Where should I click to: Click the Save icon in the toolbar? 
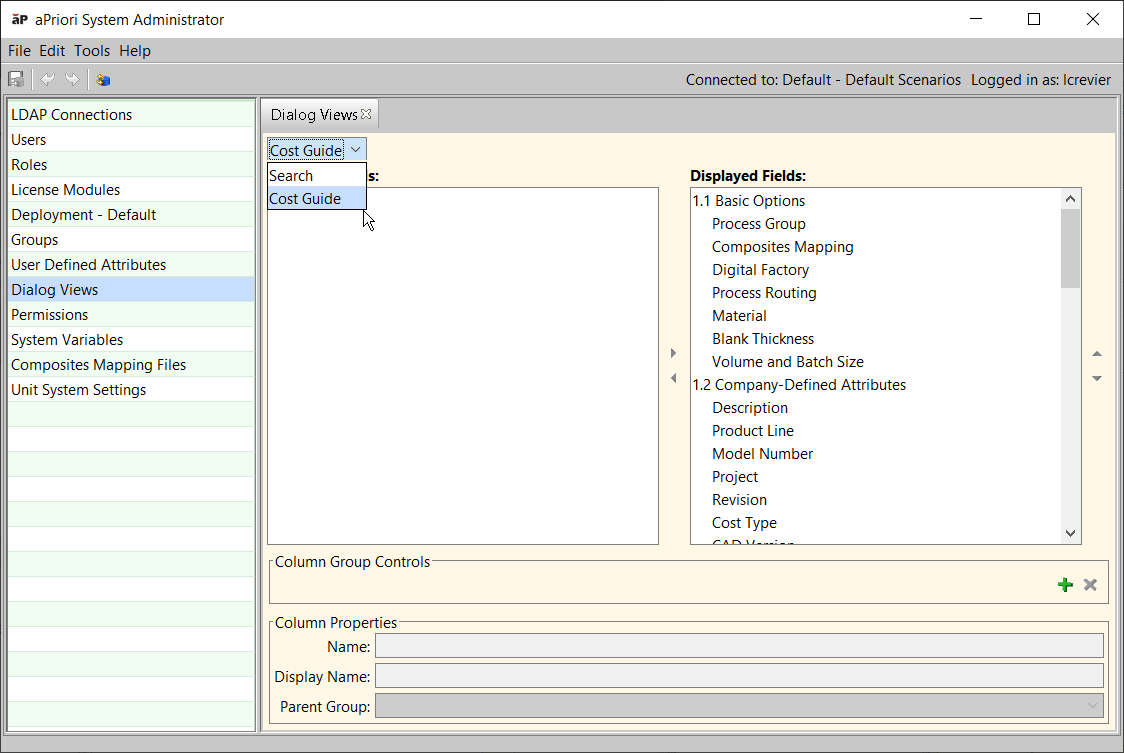(16, 80)
